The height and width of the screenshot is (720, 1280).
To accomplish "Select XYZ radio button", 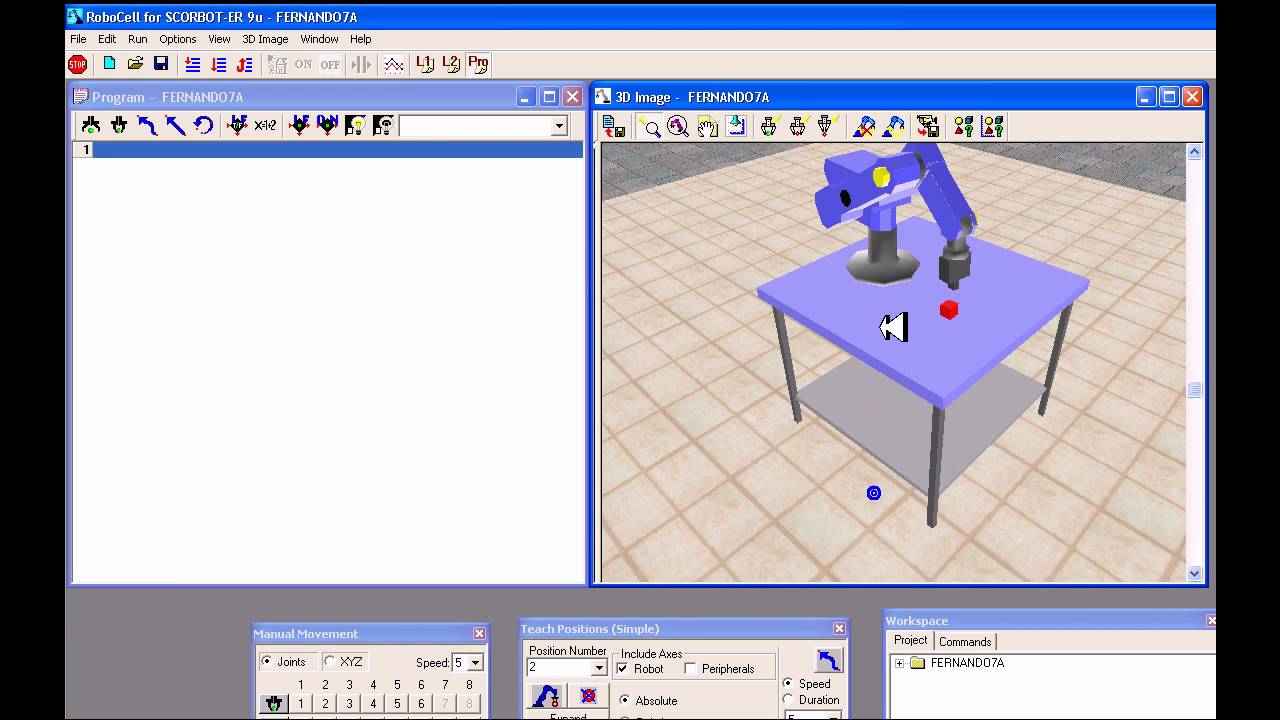I will point(329,662).
